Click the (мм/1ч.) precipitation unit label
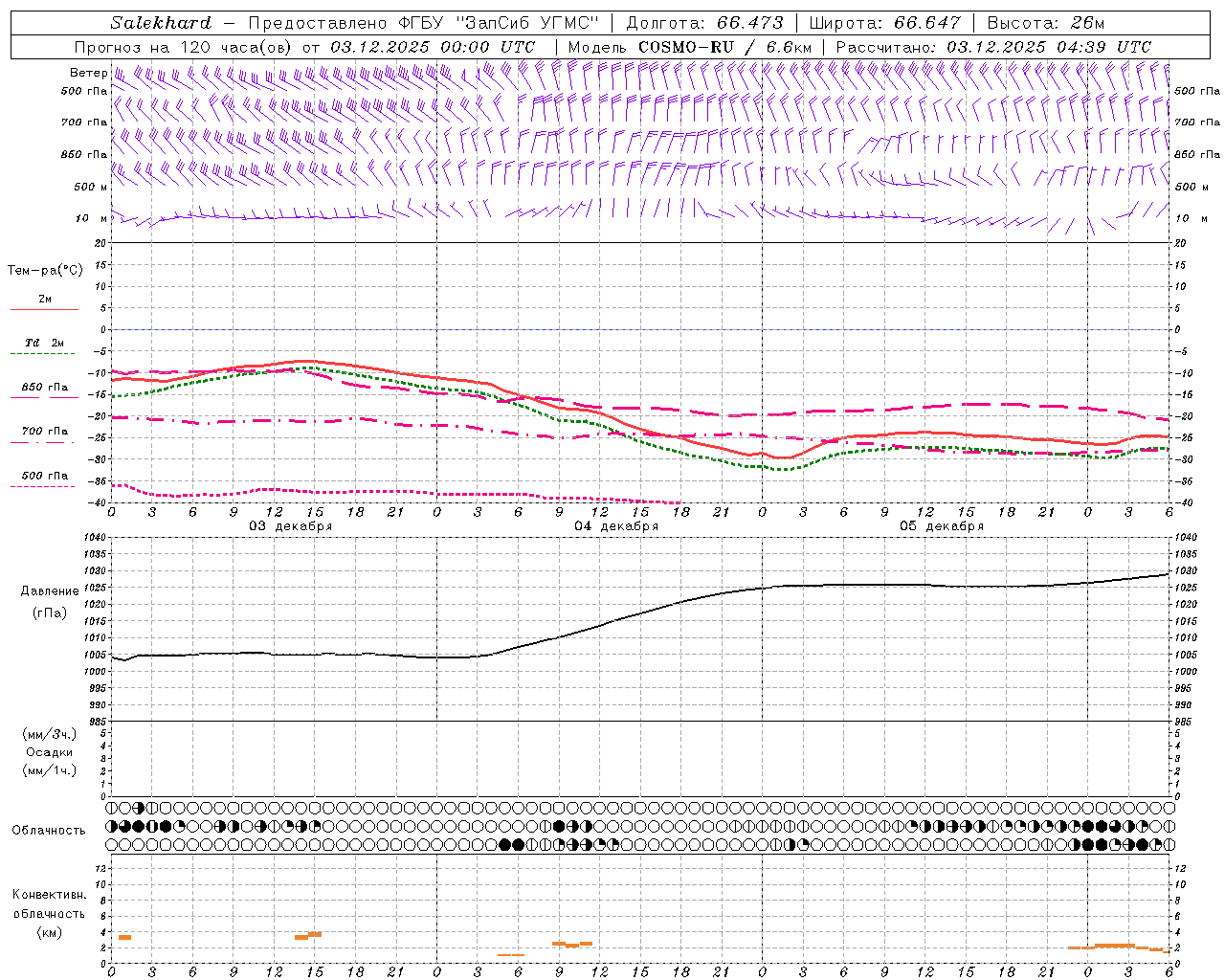Screen dimensions: 1225x980 click(x=50, y=770)
